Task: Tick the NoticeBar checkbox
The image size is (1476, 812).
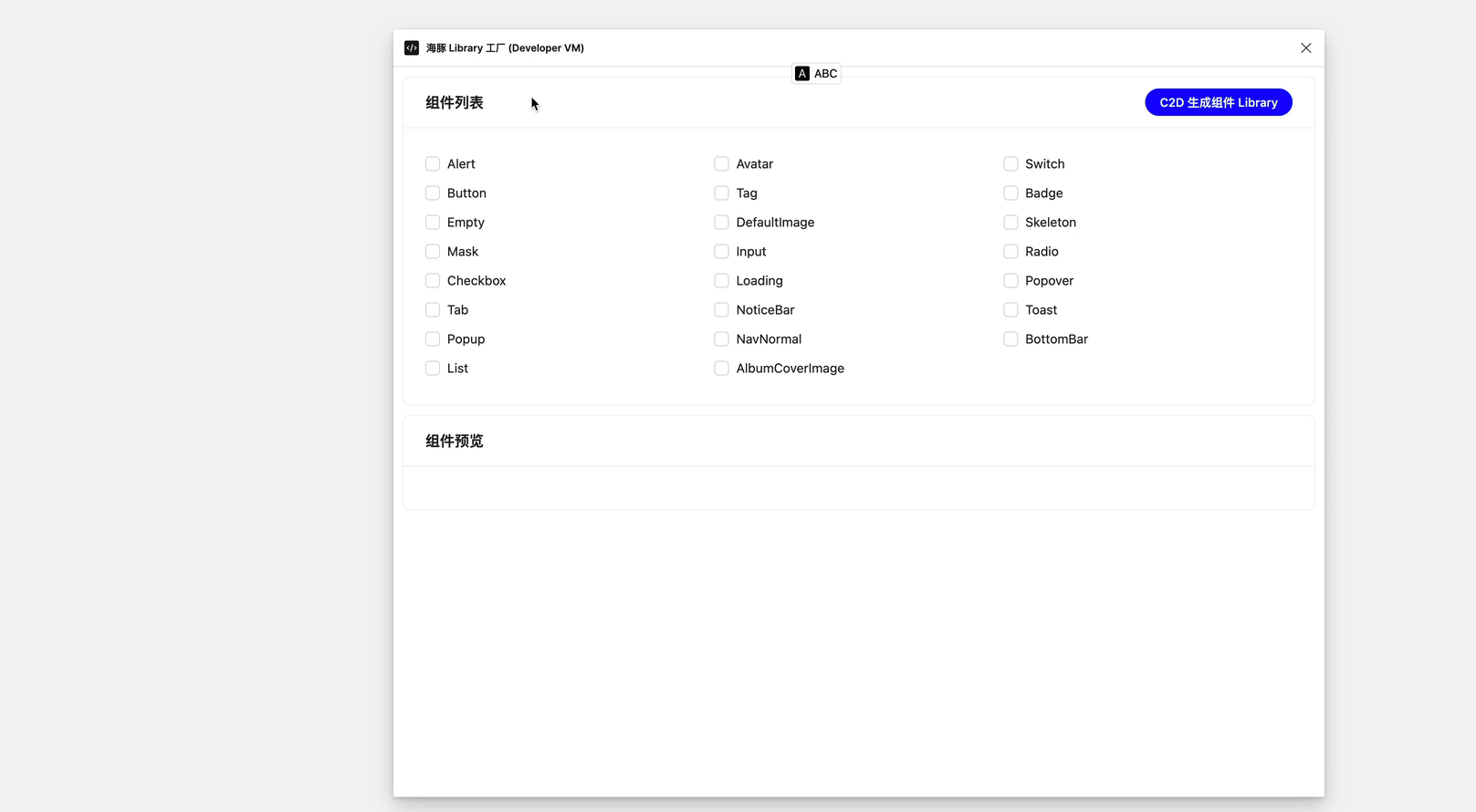Action: 721,310
